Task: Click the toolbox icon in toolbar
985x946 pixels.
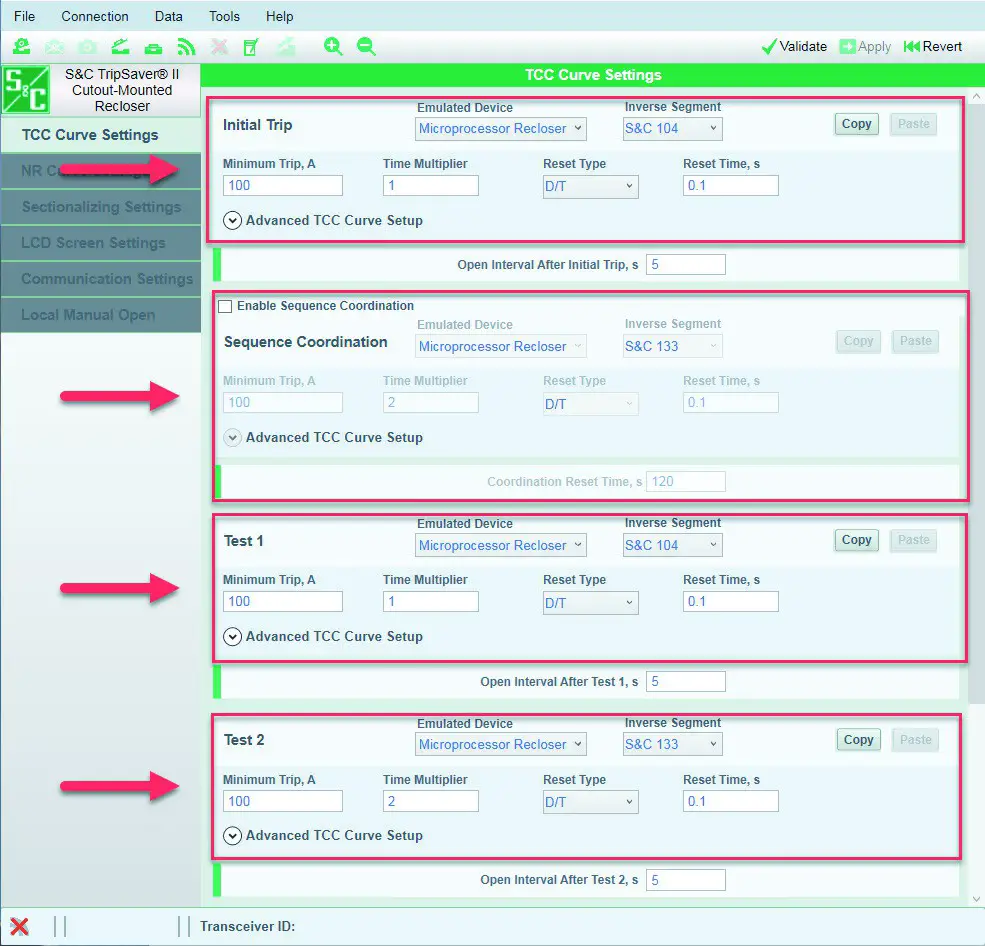Action: (153, 48)
